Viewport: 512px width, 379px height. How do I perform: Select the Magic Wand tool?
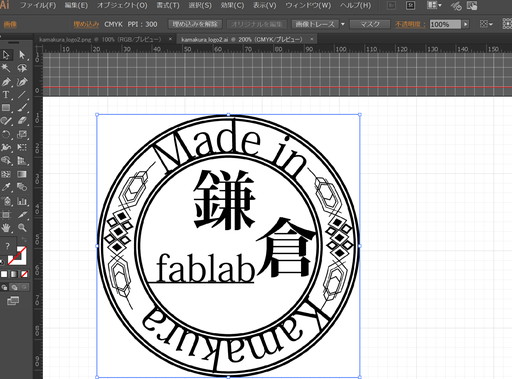[6, 68]
